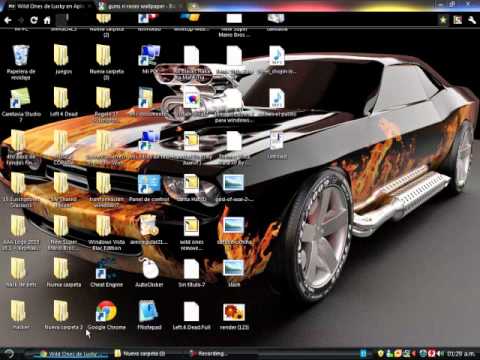The width and height of the screenshot is (480, 360).
Task: Open the page menu icon beside the wrench
Action: (x=457, y=20)
